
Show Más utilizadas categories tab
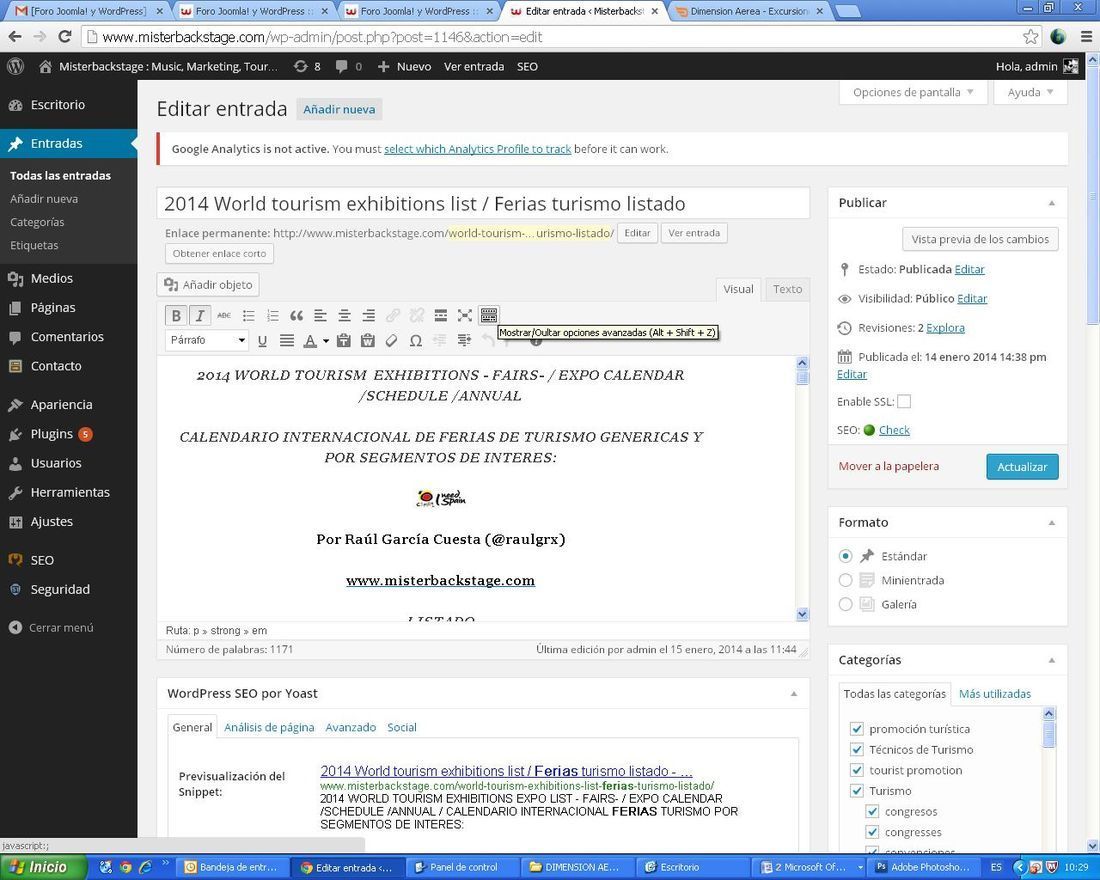[x=995, y=694]
